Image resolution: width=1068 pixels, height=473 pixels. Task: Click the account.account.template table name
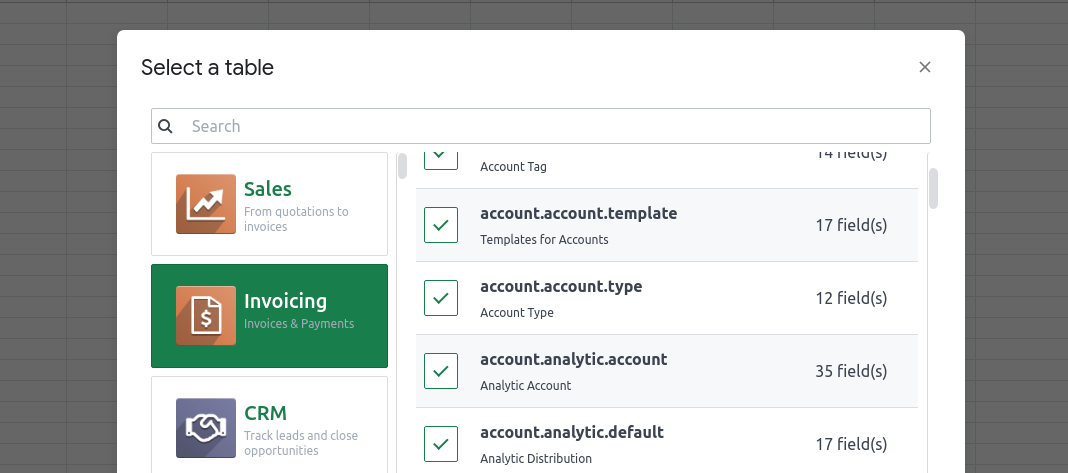click(578, 213)
